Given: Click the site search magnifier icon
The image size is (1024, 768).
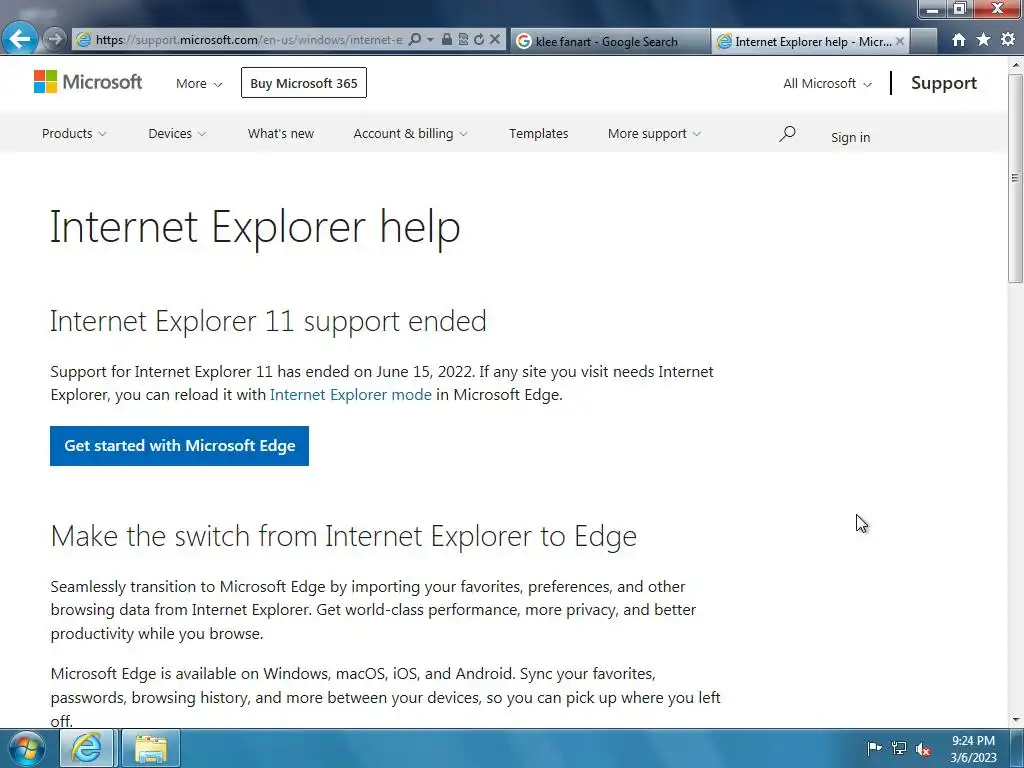Looking at the screenshot, I should tap(787, 134).
